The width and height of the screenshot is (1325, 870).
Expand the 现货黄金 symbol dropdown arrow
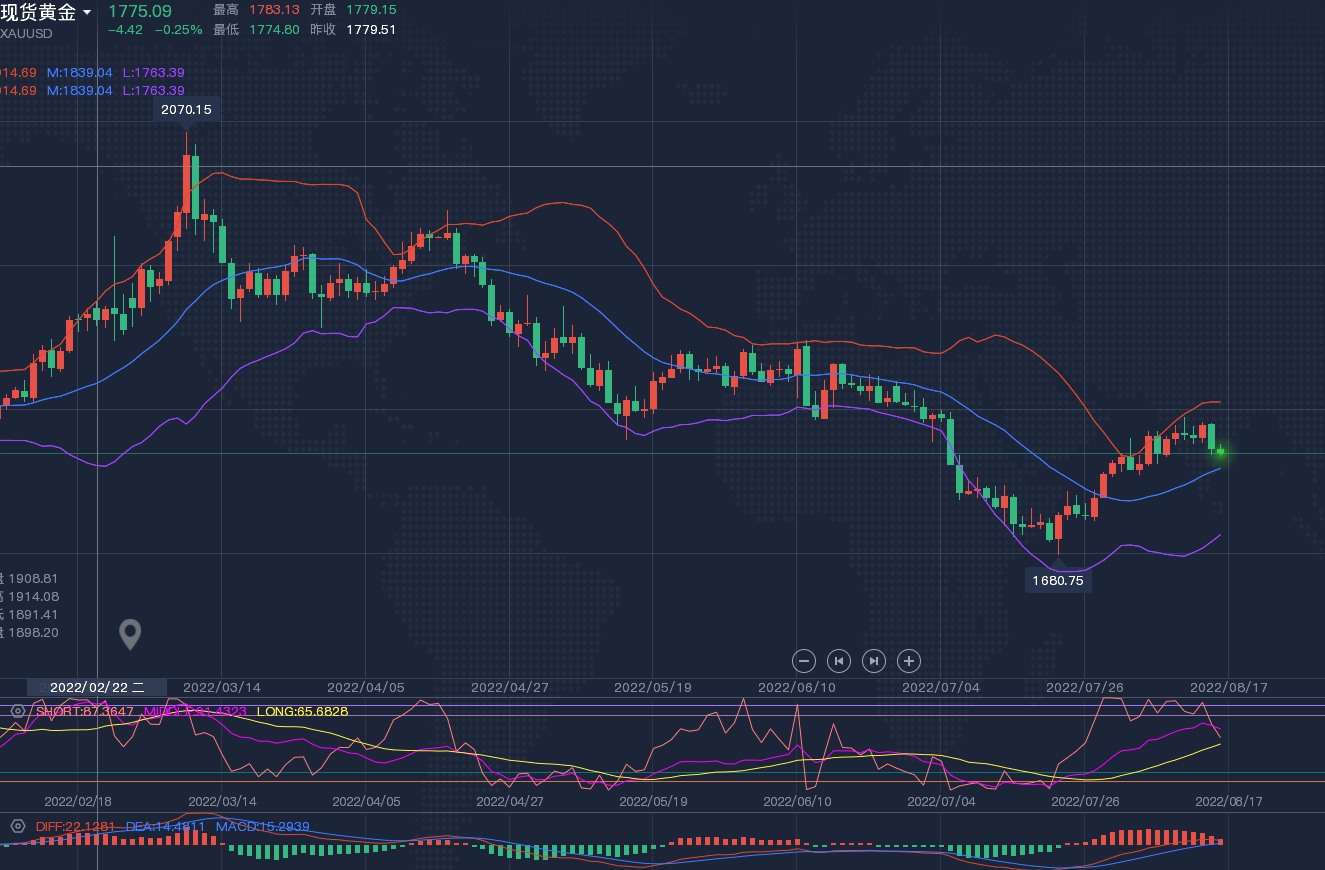tap(87, 13)
